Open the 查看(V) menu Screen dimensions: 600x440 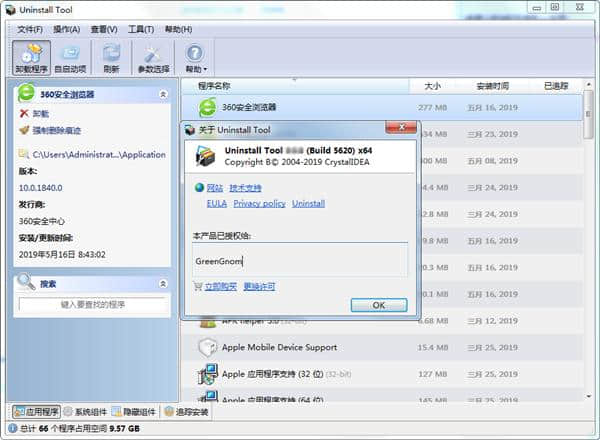click(104, 29)
